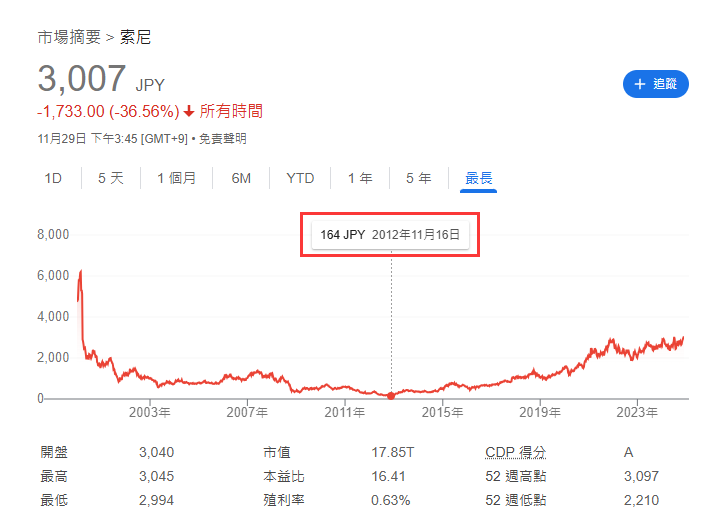
Task: Open the 免責聲明 disclaimer link
Action: 223,138
